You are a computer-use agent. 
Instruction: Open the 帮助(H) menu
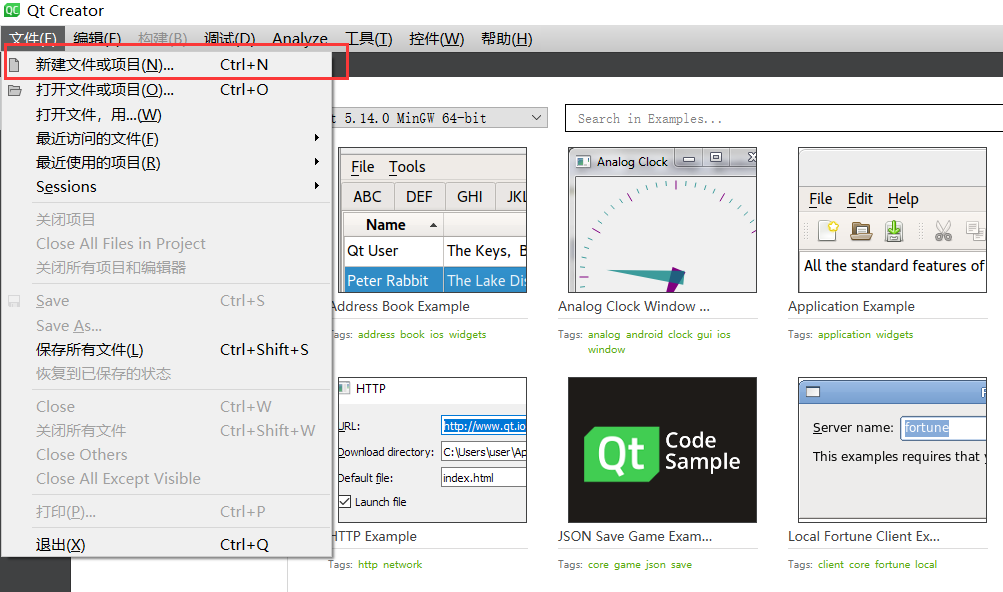click(506, 38)
